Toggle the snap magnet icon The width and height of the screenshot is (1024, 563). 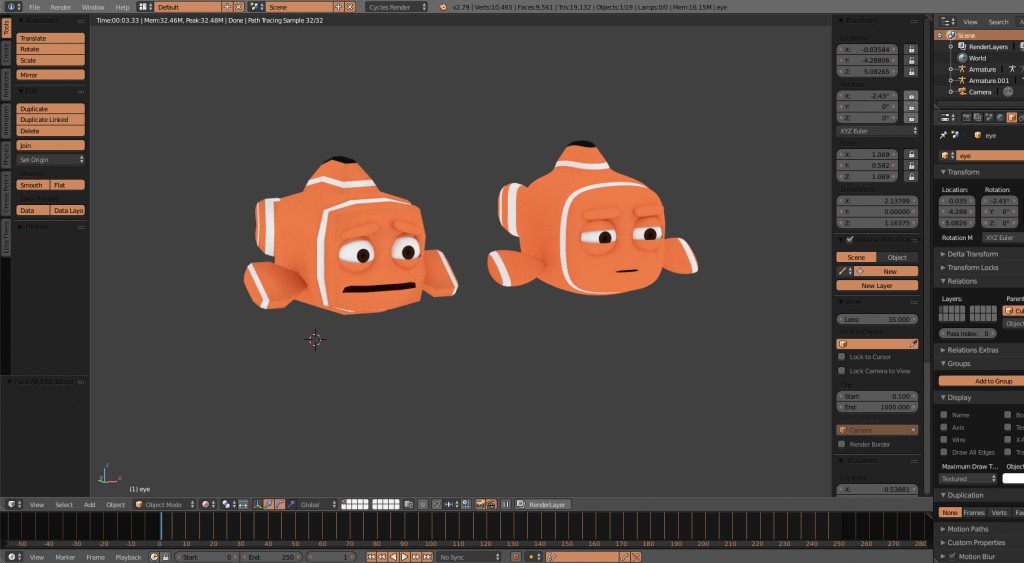(437, 504)
